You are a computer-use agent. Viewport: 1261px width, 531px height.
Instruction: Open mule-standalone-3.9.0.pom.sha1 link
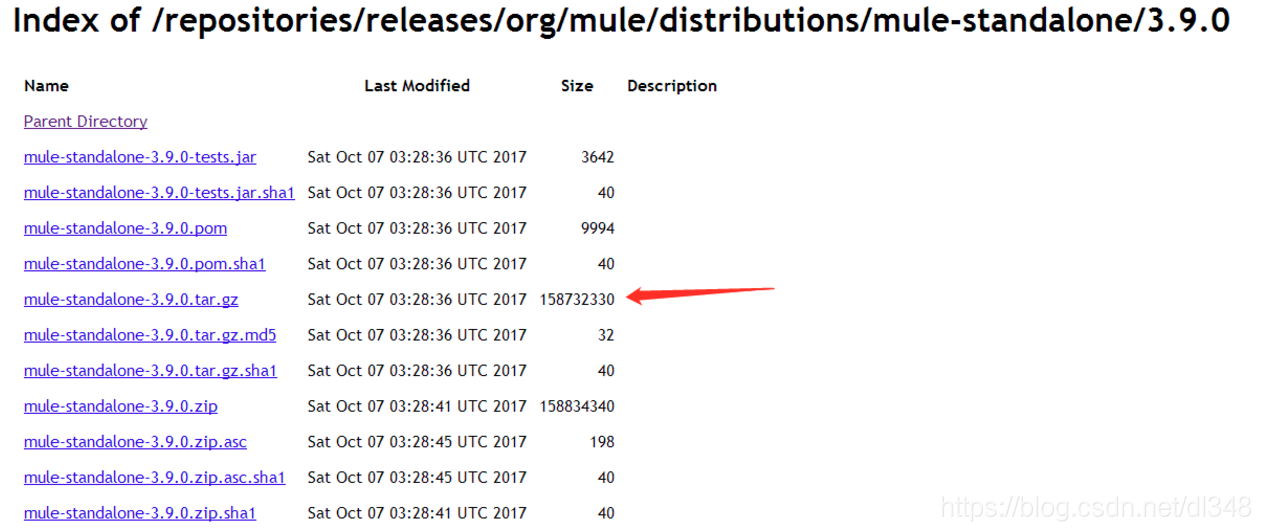[145, 264]
